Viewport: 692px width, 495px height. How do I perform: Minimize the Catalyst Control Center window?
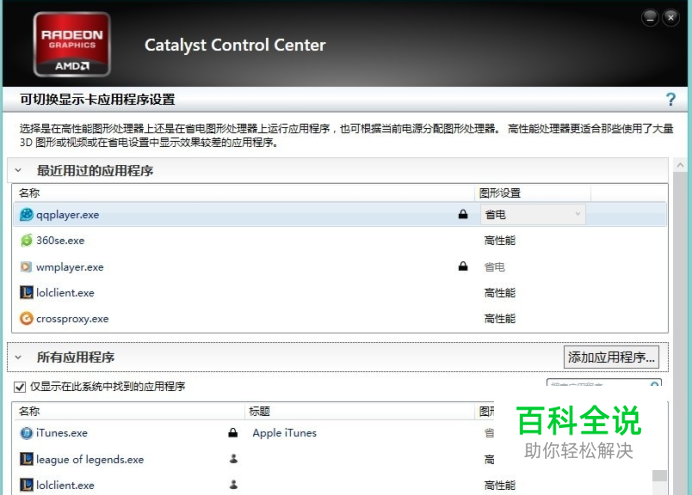(x=650, y=18)
